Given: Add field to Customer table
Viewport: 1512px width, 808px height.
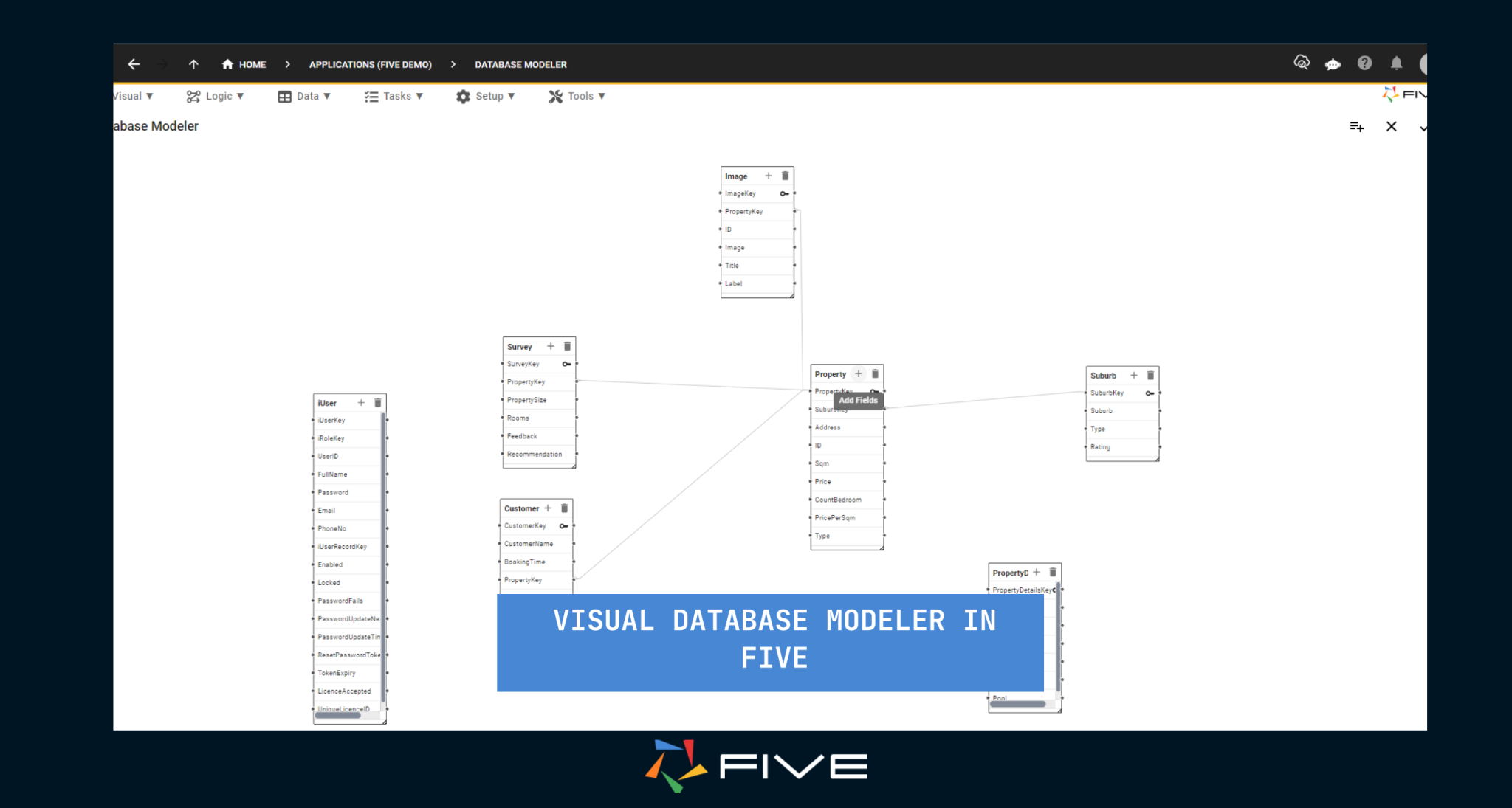Looking at the screenshot, I should coord(548,508).
